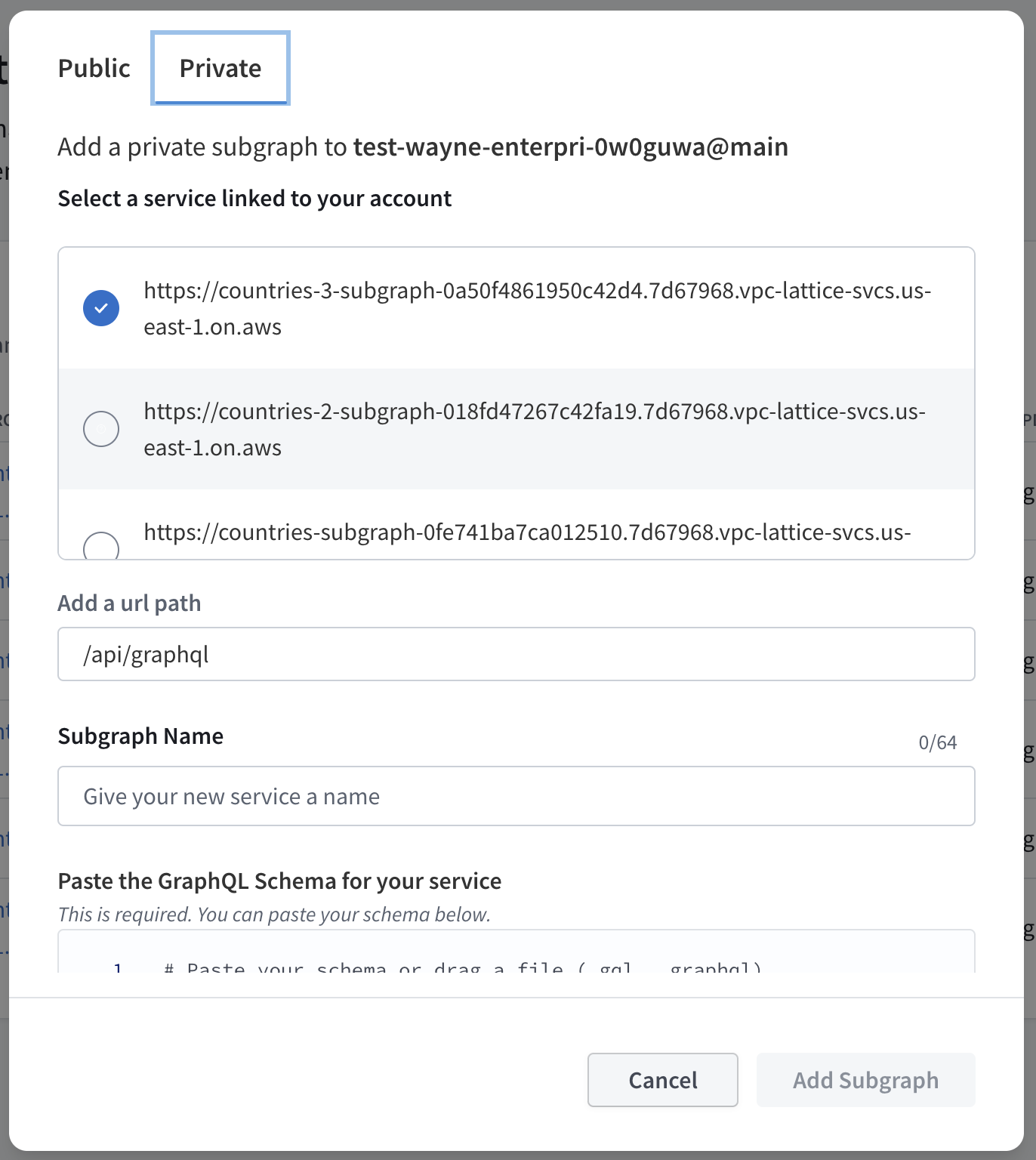
Task: Click the Add Subgraph button
Action: coord(865,1081)
